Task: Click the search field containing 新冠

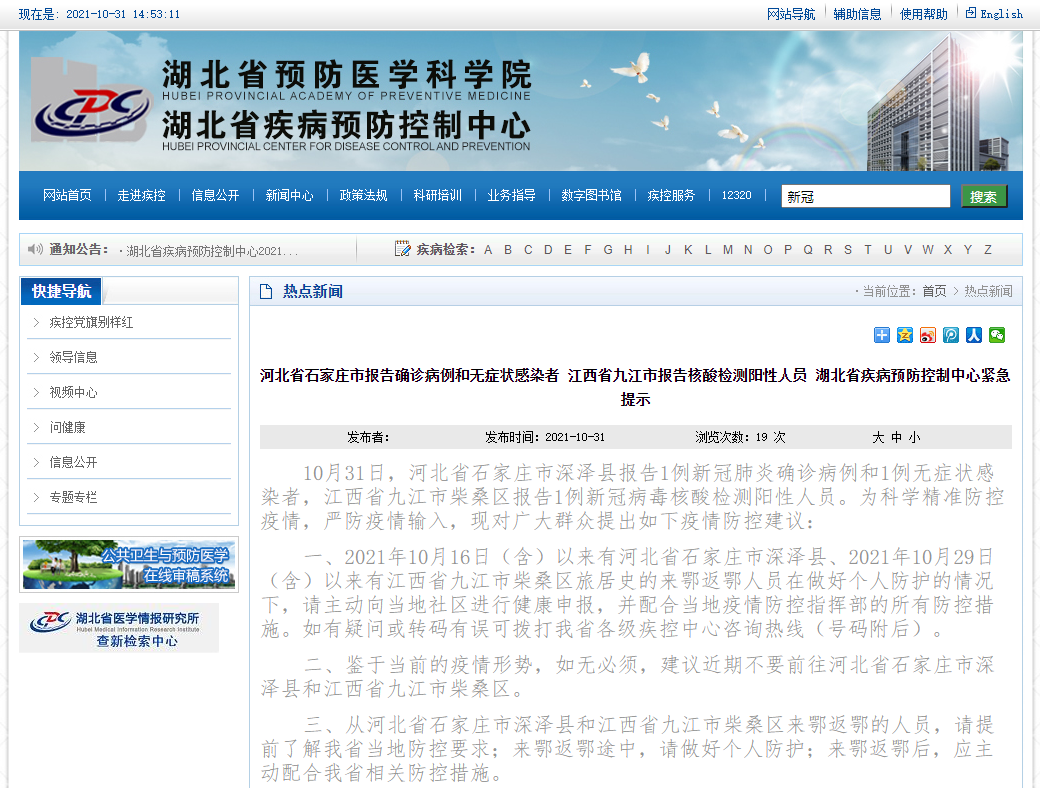Action: pos(866,196)
